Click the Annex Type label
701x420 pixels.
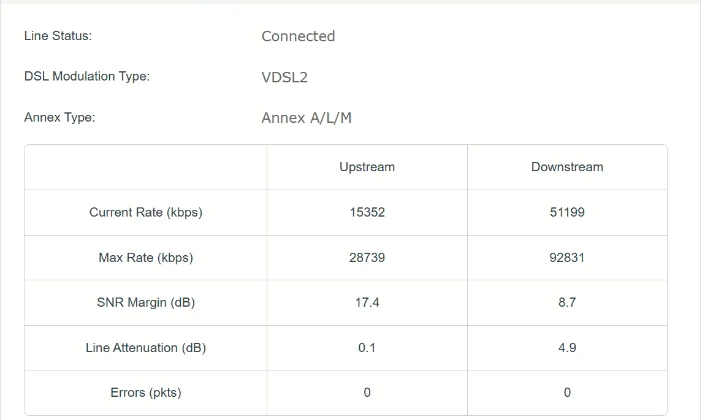59,118
